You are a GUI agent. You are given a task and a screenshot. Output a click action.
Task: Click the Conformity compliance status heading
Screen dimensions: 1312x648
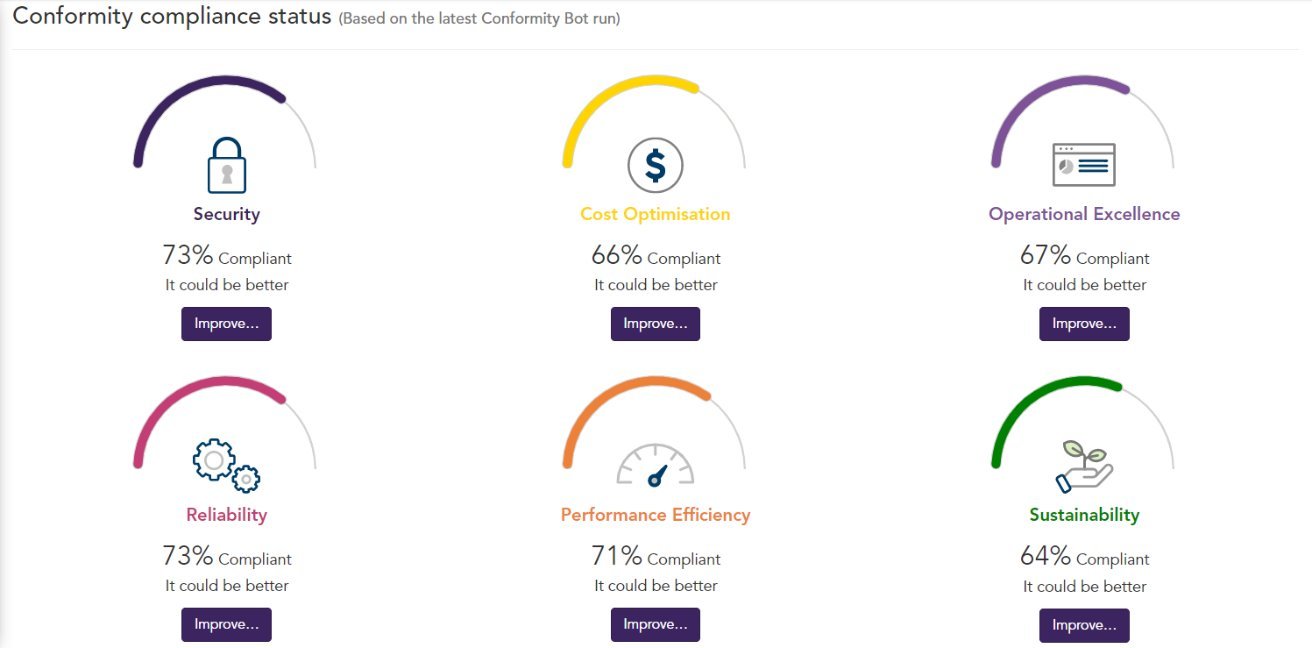[170, 16]
